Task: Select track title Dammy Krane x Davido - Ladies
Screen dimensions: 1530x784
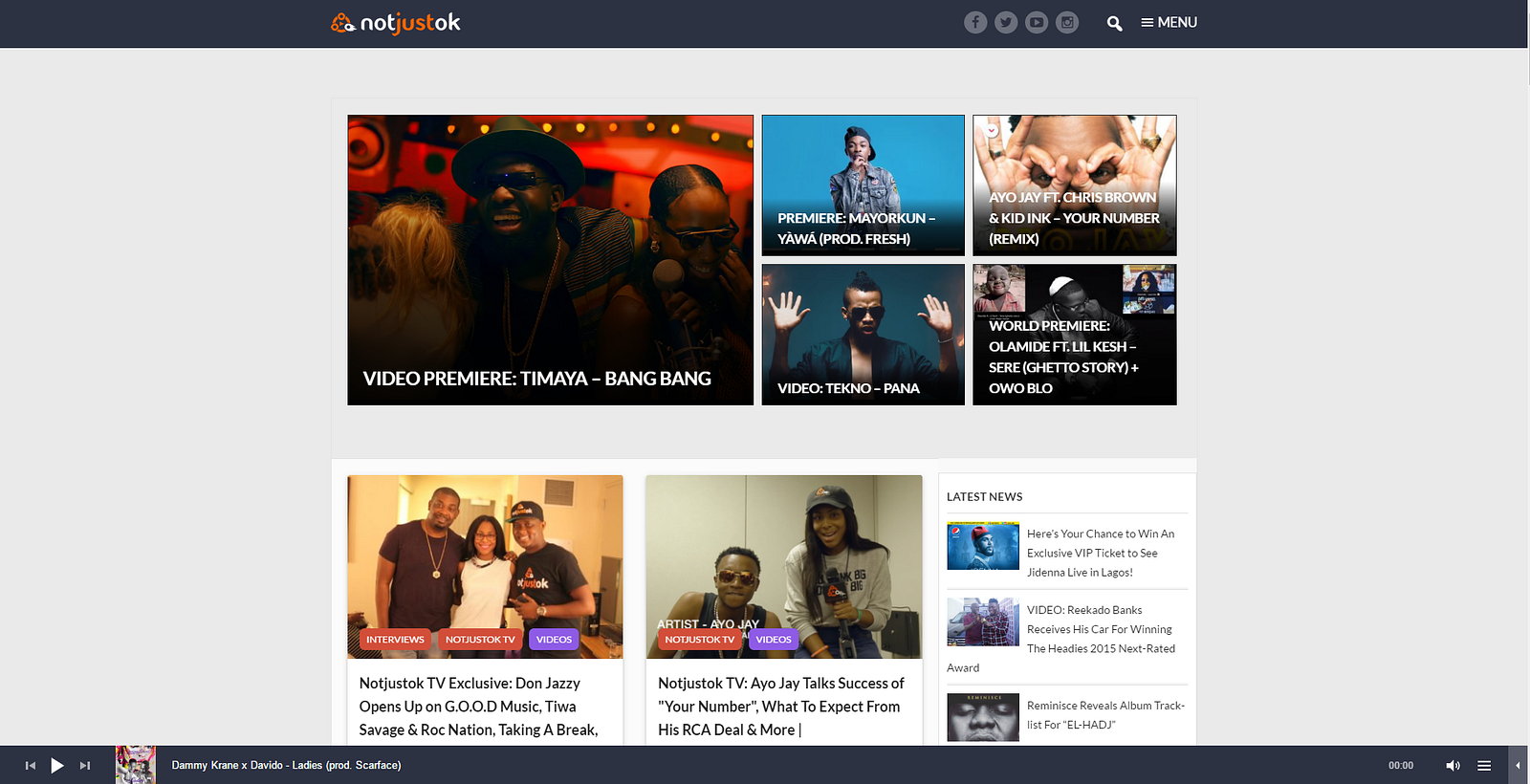Action: click(x=286, y=765)
